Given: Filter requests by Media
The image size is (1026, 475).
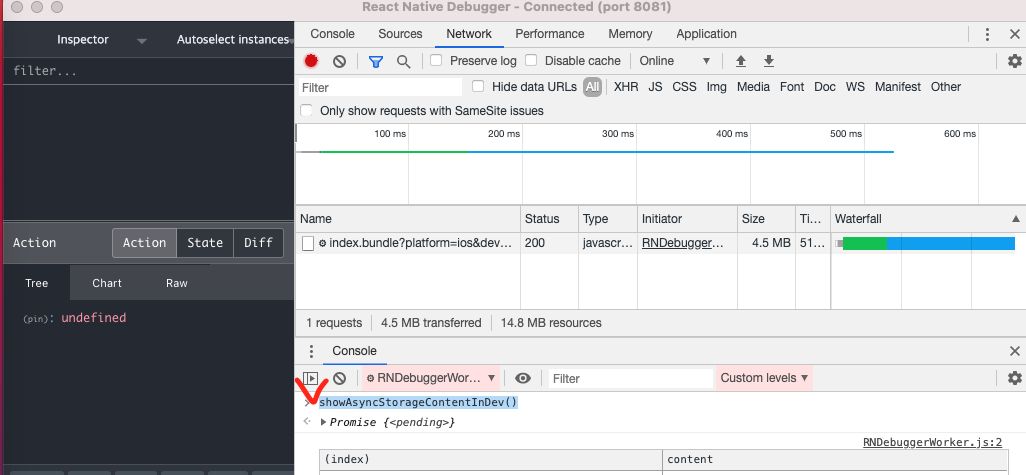Looking at the screenshot, I should point(753,87).
